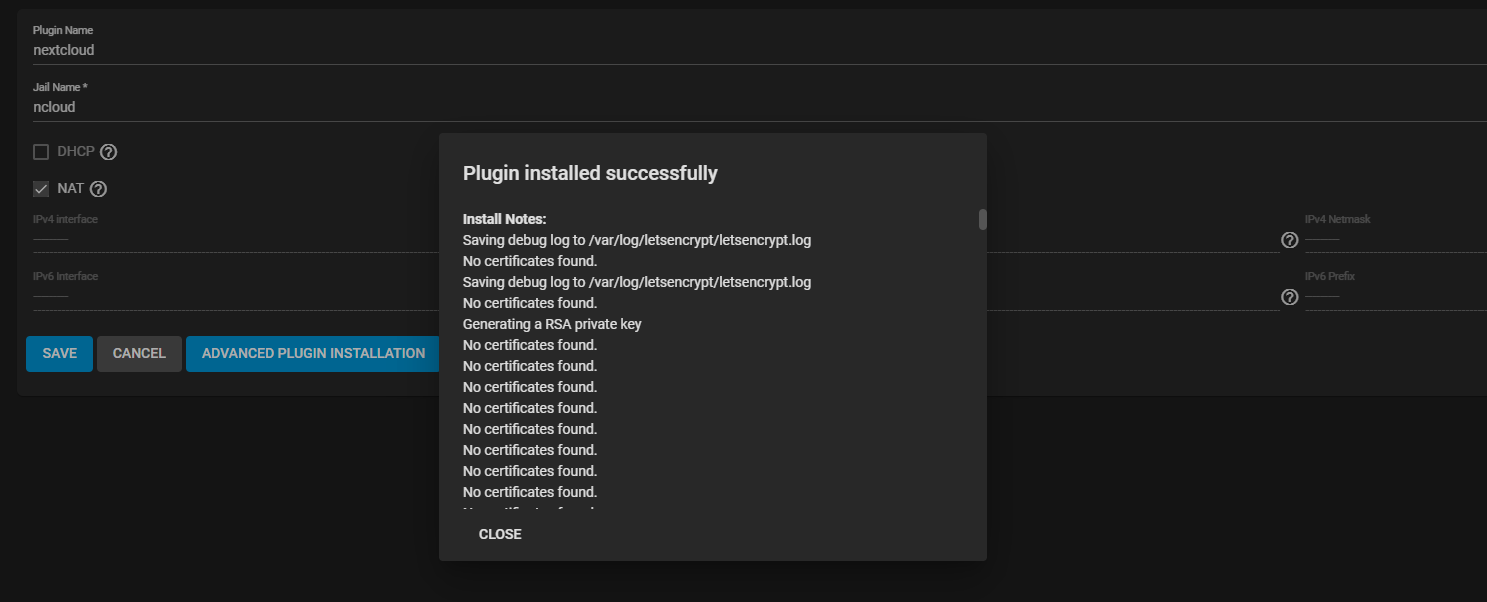
Task: Click the 'Plugin installed successfully' heading
Action: [x=590, y=173]
